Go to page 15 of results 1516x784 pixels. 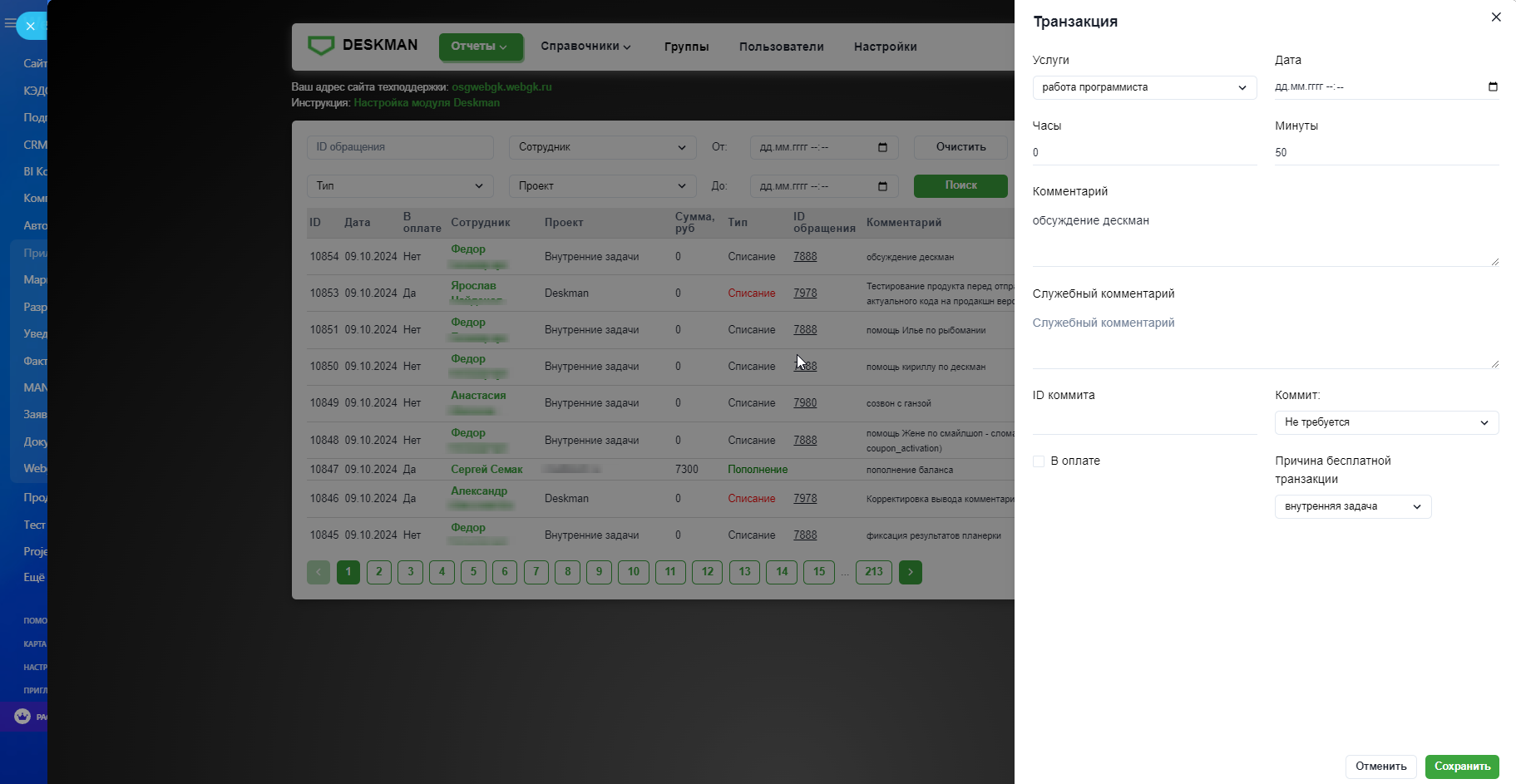coord(819,572)
